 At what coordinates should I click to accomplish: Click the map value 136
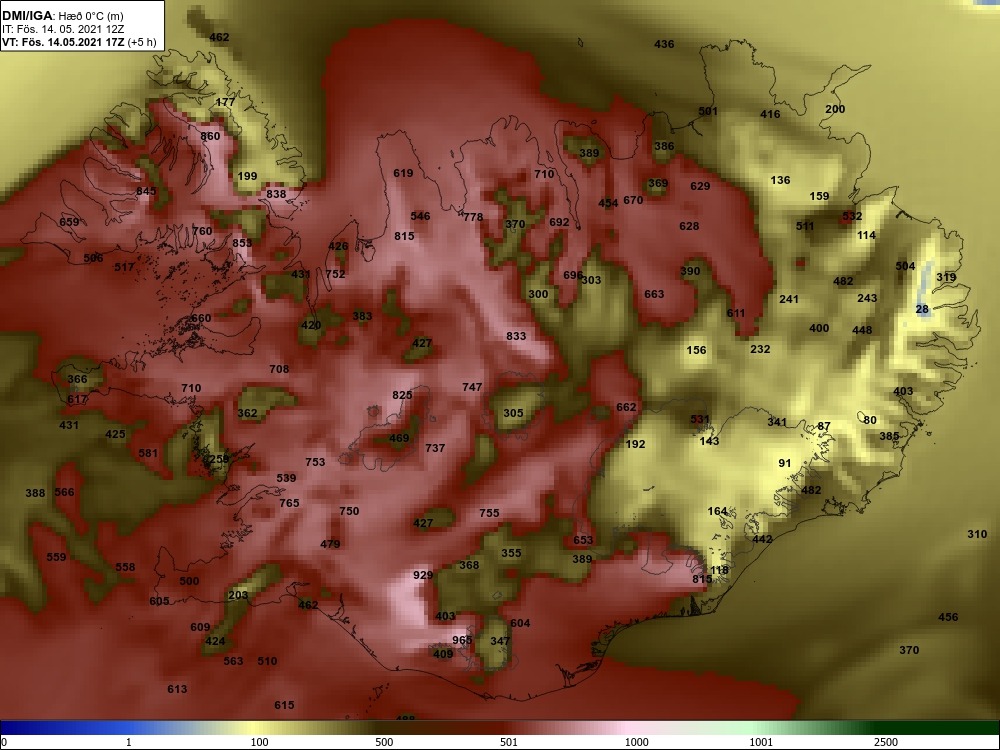point(781,180)
